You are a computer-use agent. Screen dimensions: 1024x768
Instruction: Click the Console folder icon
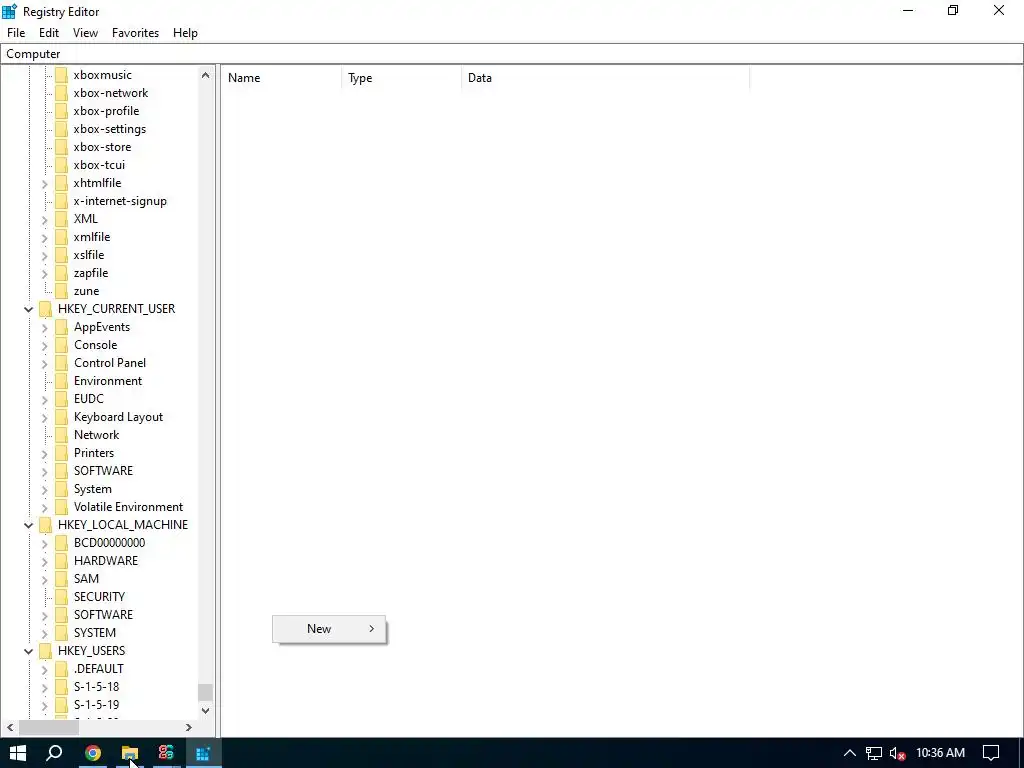pyautogui.click(x=61, y=345)
